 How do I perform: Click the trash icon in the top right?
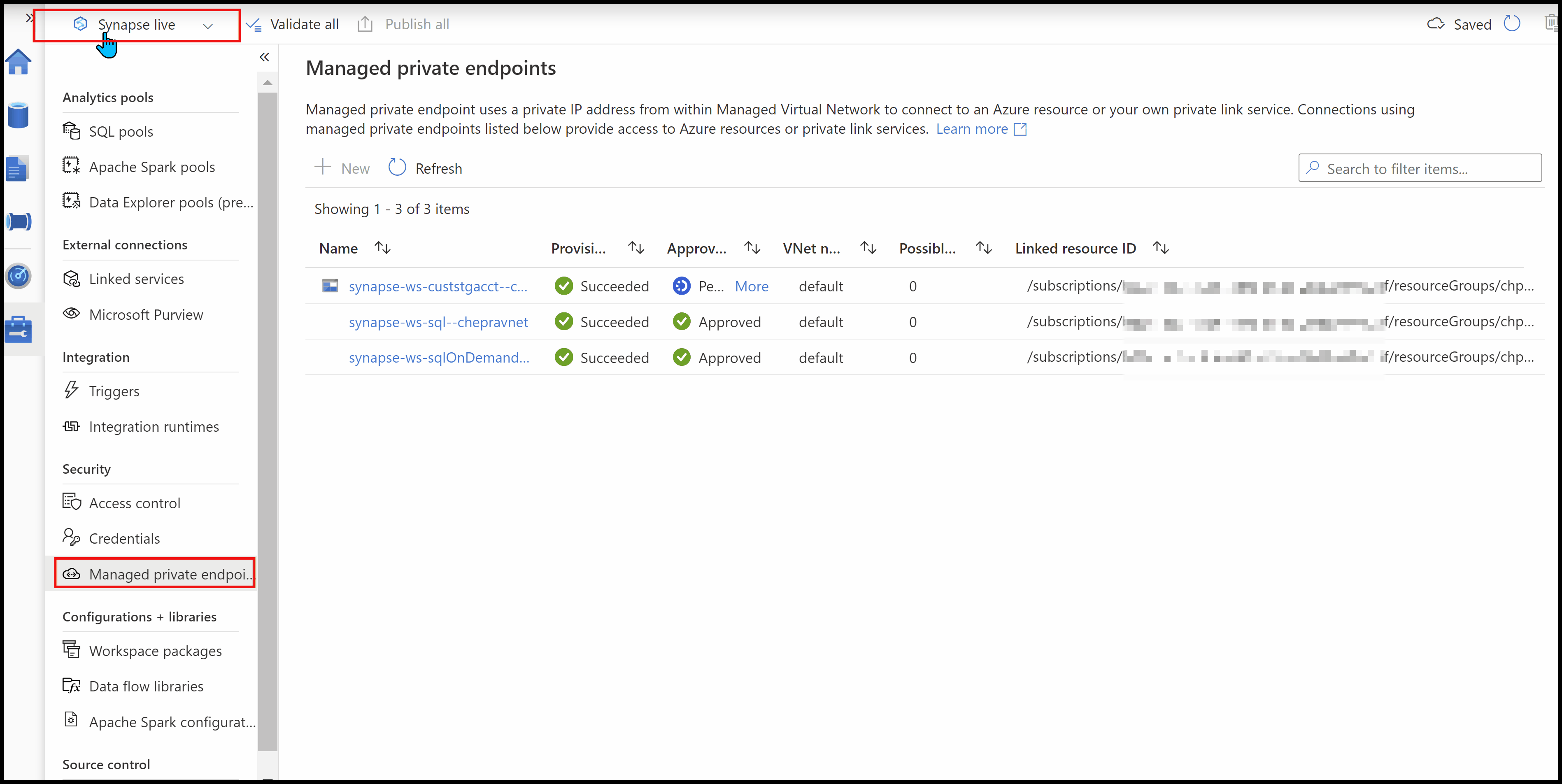coord(1552,22)
